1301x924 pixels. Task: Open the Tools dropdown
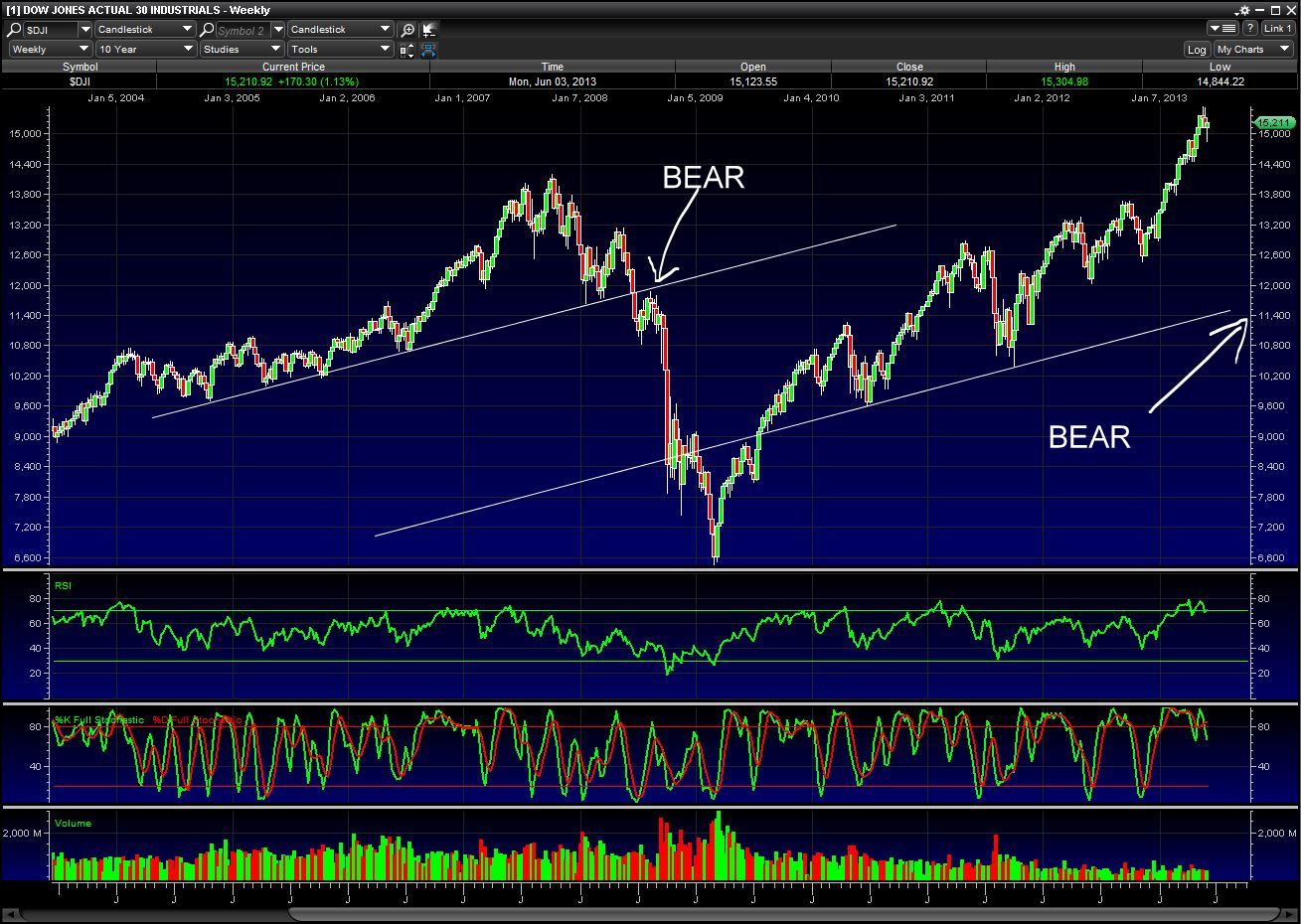[x=341, y=49]
